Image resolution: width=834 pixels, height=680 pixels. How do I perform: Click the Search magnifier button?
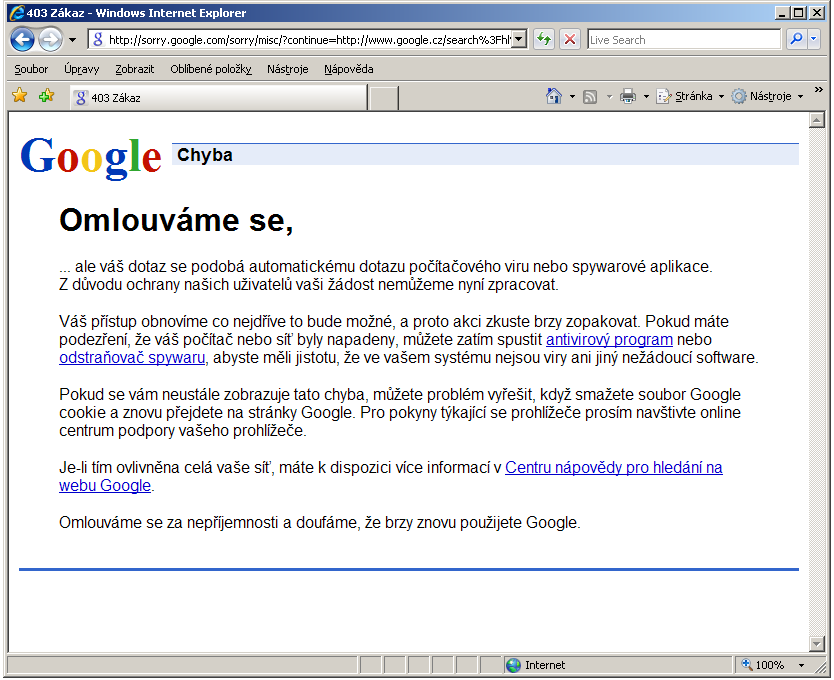(796, 39)
